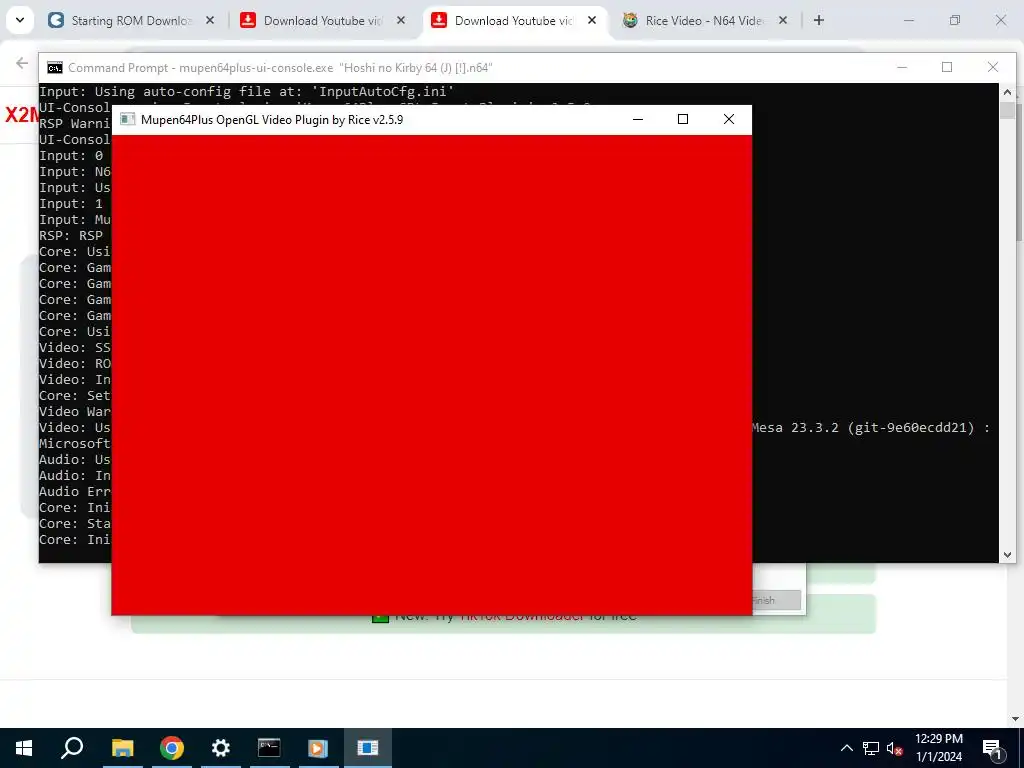Close the Rice Video browser tab

click(x=783, y=20)
